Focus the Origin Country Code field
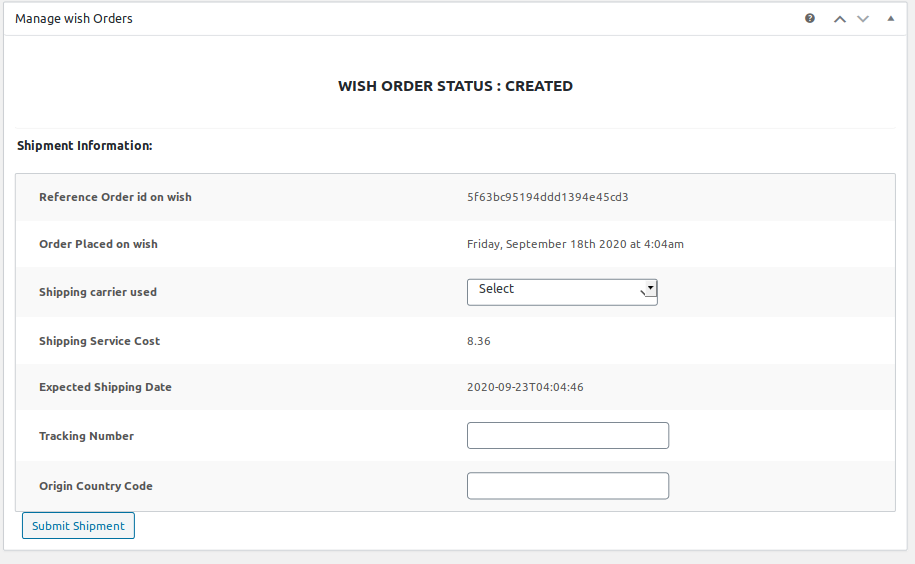The width and height of the screenshot is (915, 564). click(x=568, y=486)
